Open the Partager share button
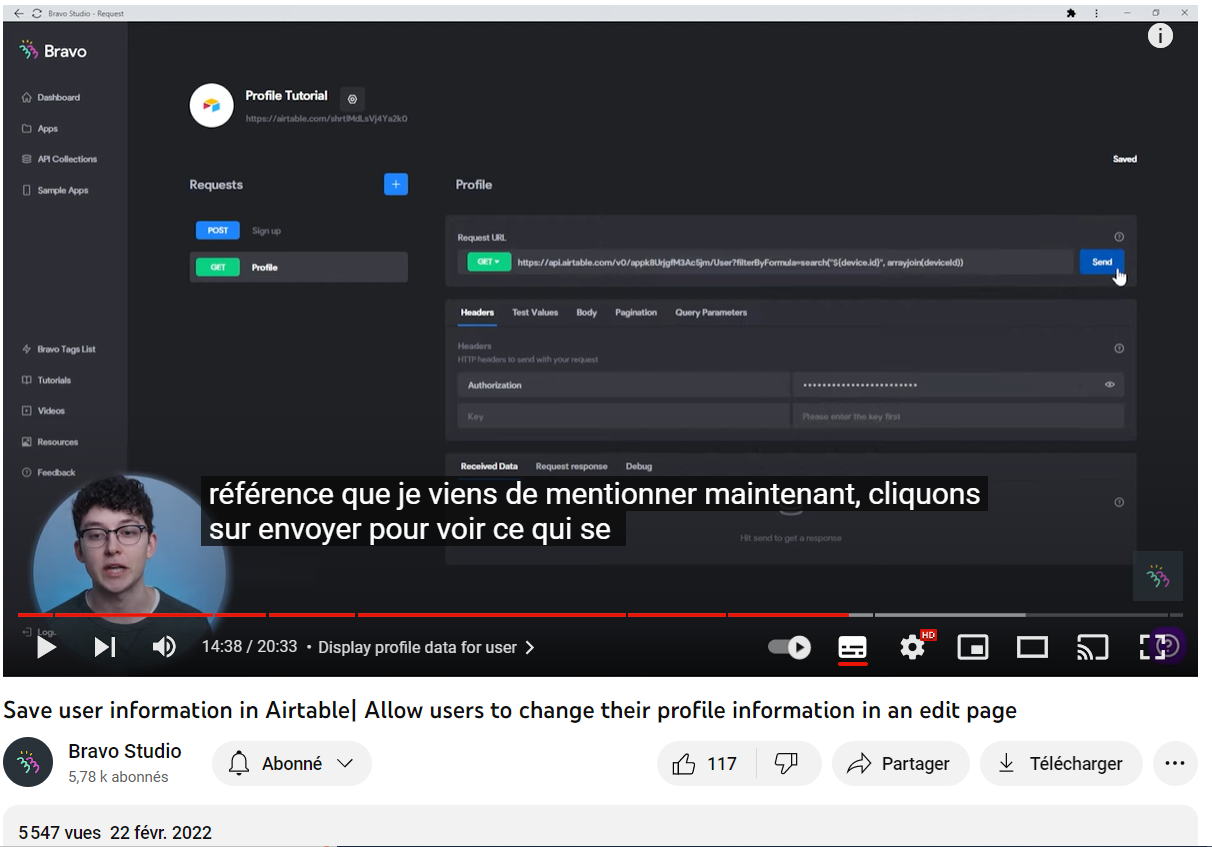This screenshot has height=847, width=1212. tap(900, 764)
